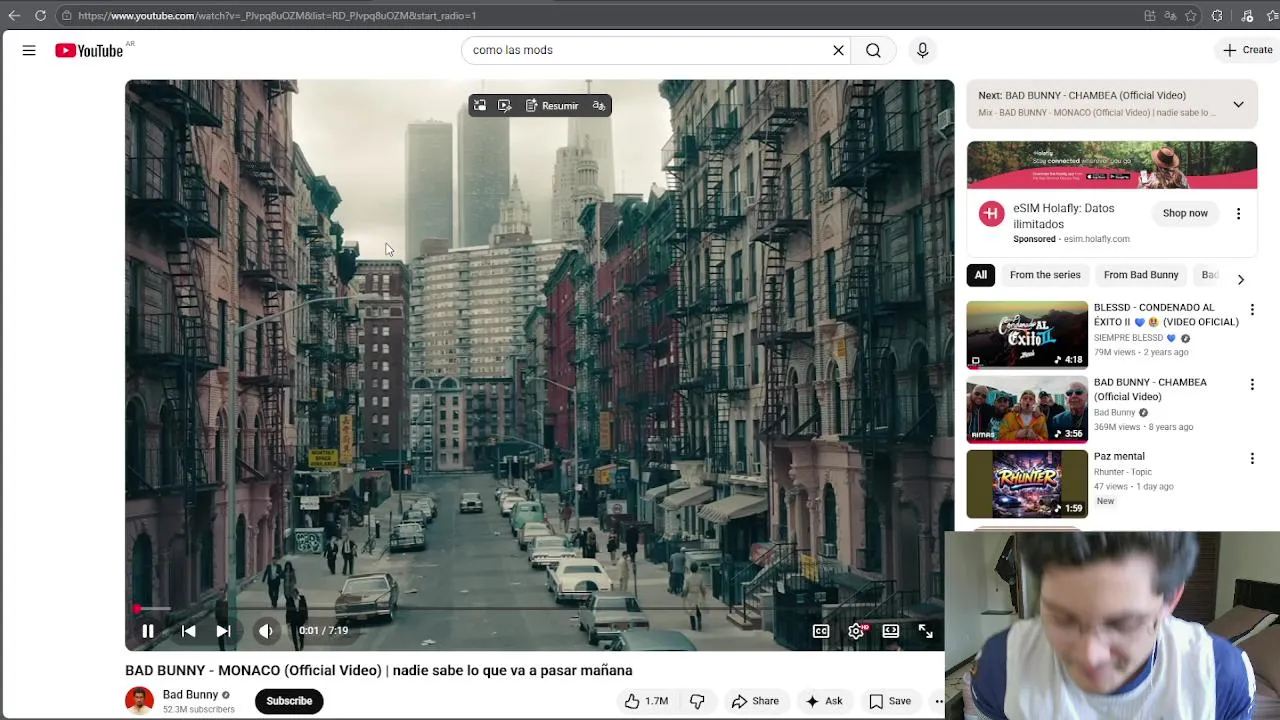
Task: Click the 'Rhunter - Topic' channel text
Action: [1123, 472]
